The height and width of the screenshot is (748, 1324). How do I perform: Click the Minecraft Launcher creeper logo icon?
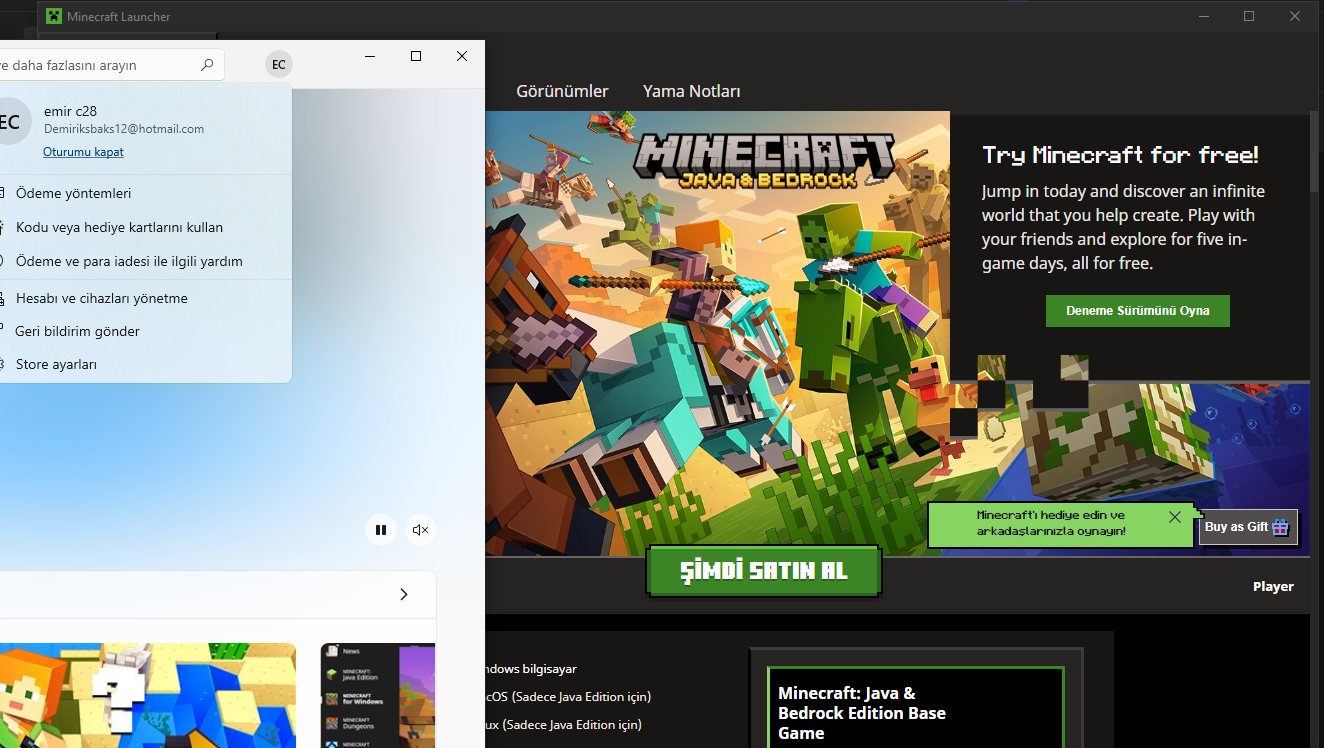(54, 16)
